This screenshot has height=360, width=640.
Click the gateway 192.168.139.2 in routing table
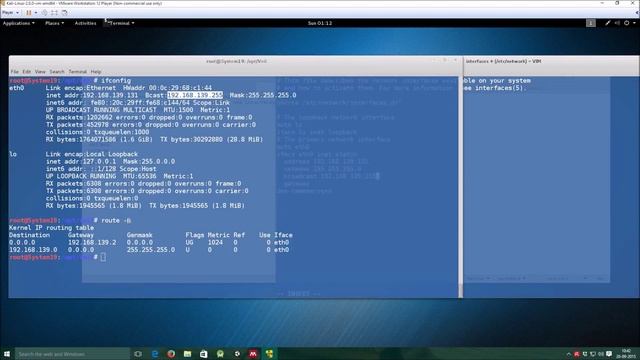[x=92, y=242]
